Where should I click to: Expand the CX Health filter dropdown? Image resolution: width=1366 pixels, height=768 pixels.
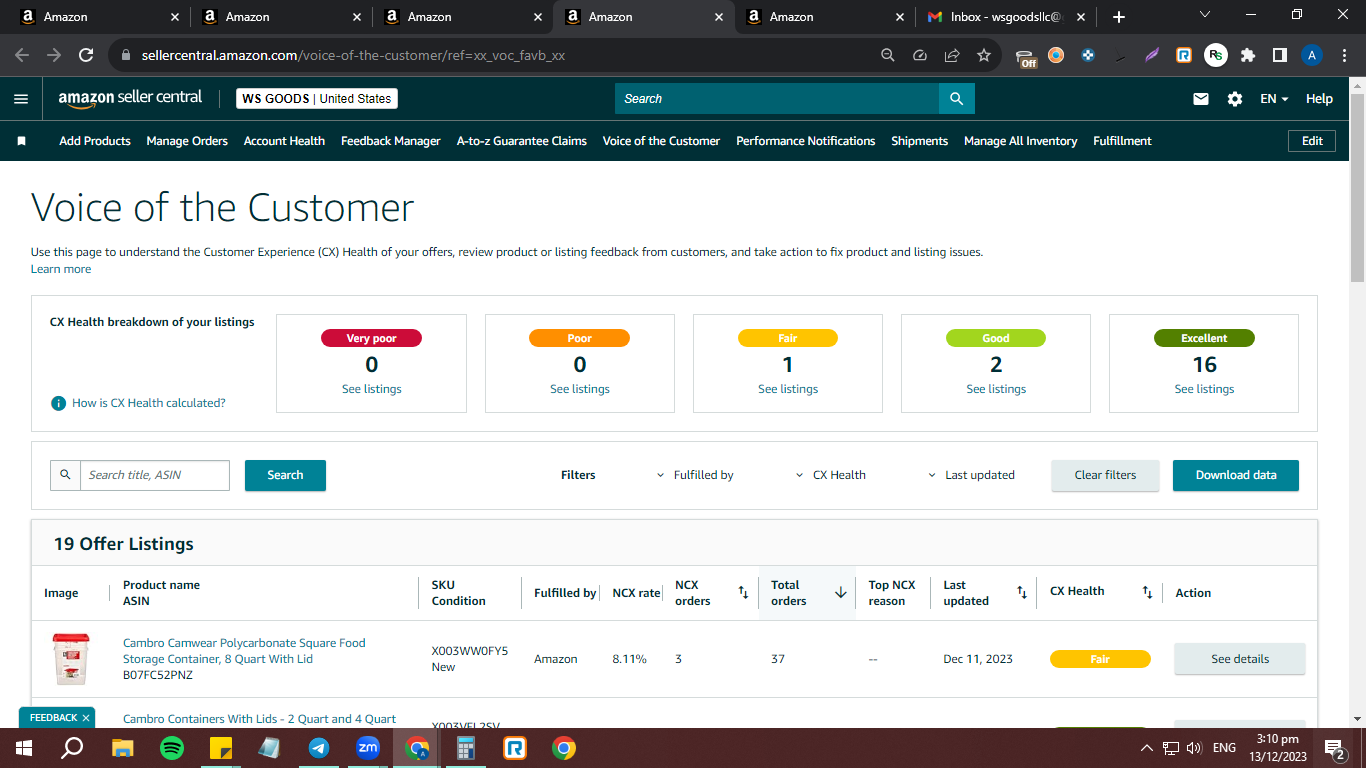click(831, 475)
